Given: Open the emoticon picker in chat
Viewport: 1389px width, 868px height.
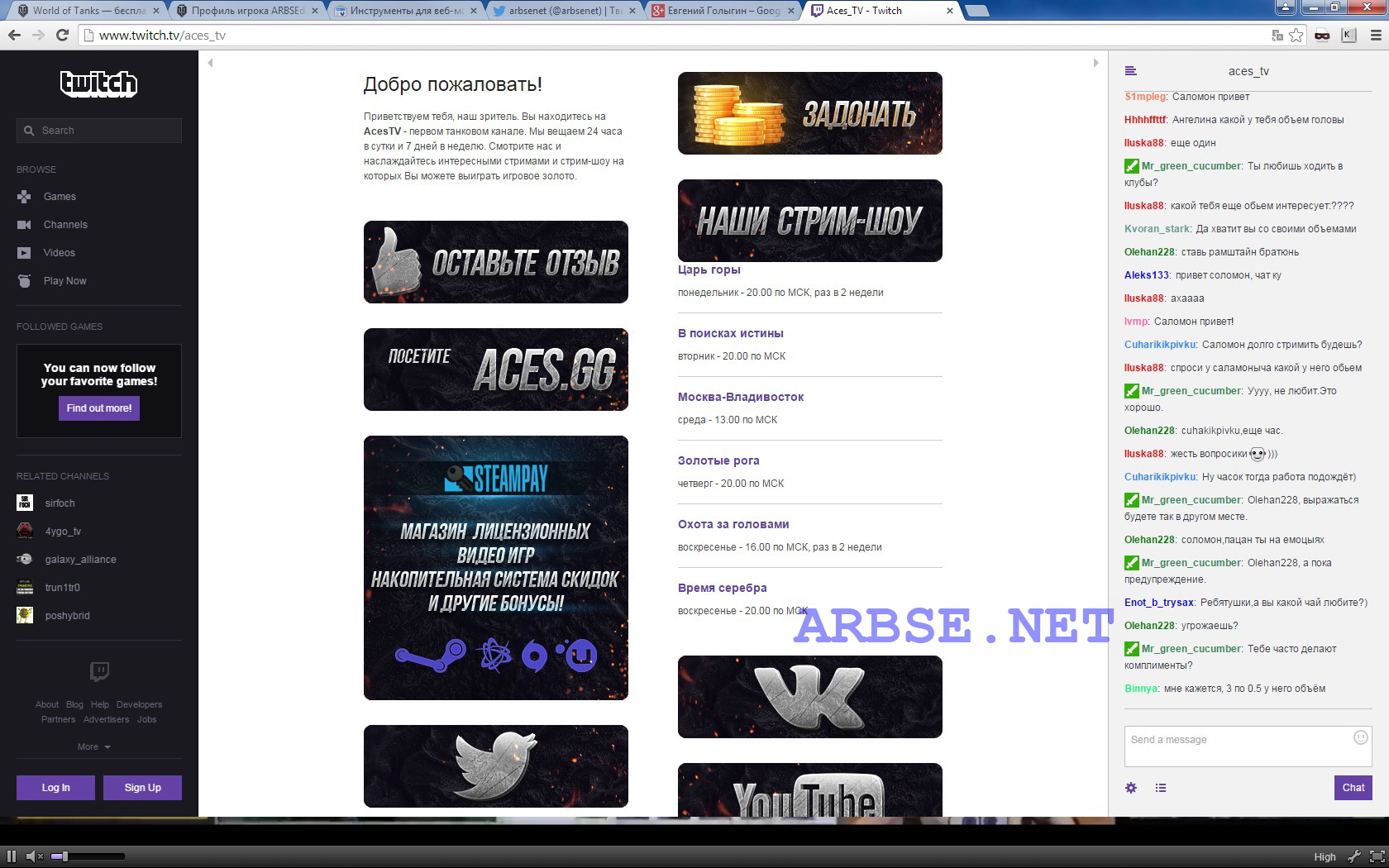Looking at the screenshot, I should click(1360, 737).
